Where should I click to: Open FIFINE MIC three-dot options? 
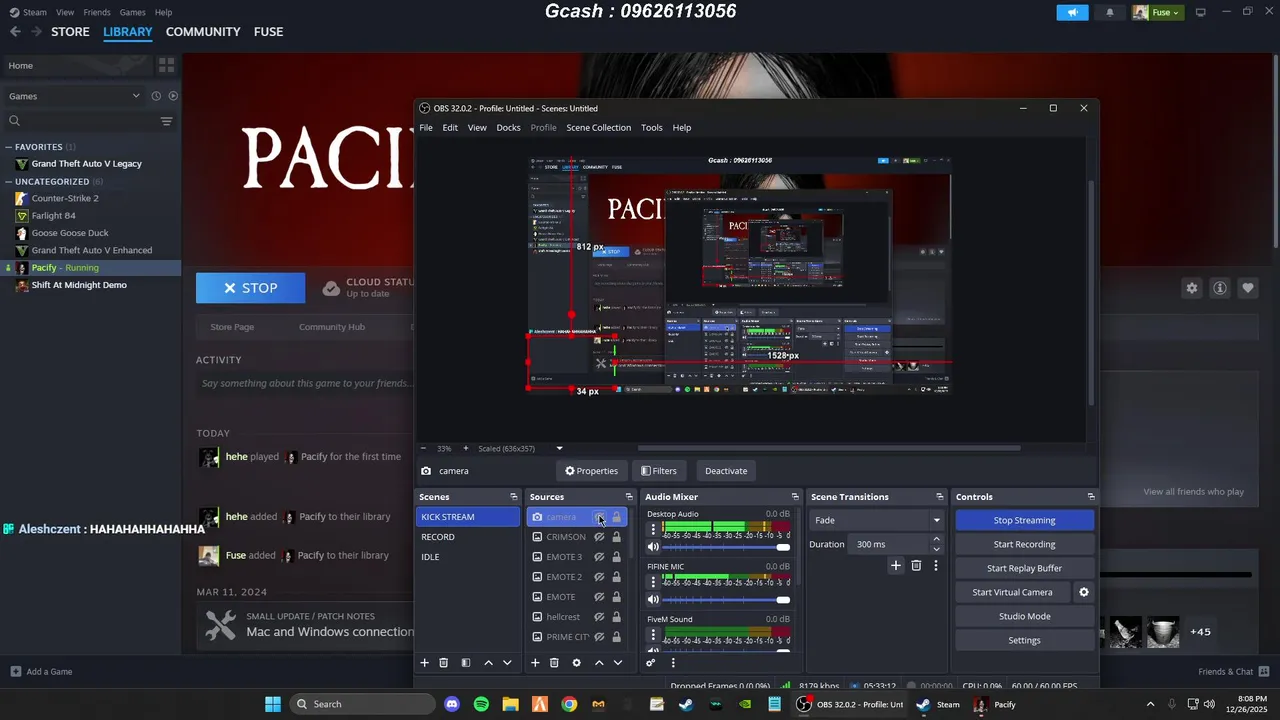coord(653,582)
